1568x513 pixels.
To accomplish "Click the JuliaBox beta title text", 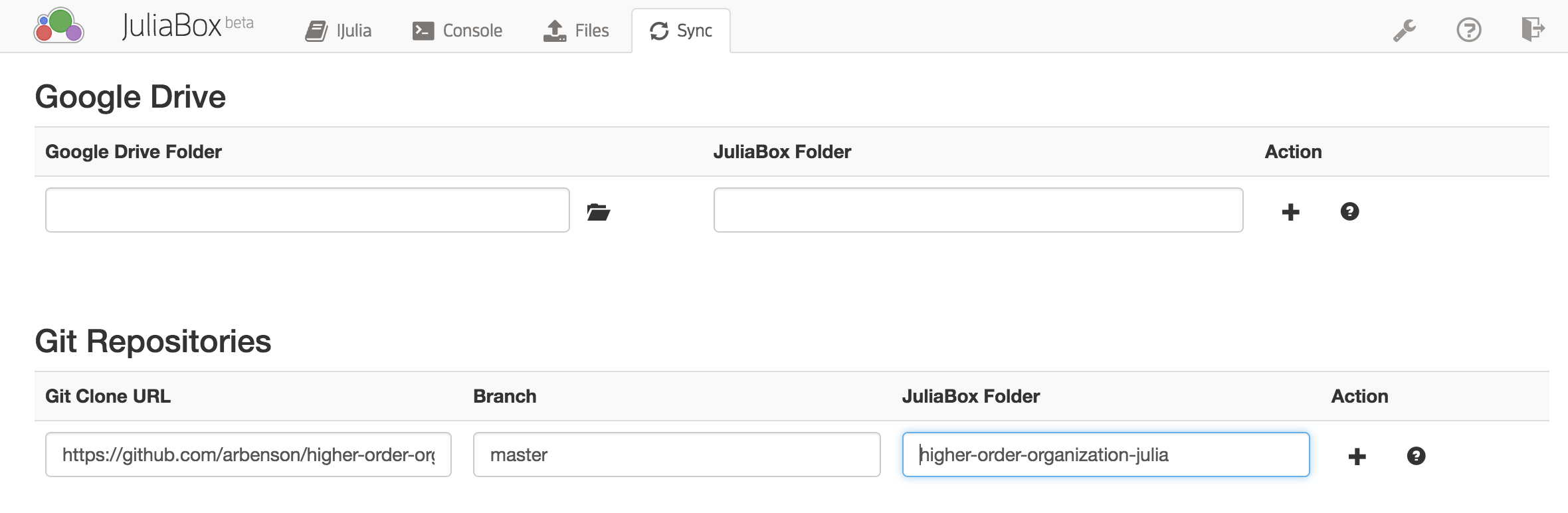I will [188, 26].
